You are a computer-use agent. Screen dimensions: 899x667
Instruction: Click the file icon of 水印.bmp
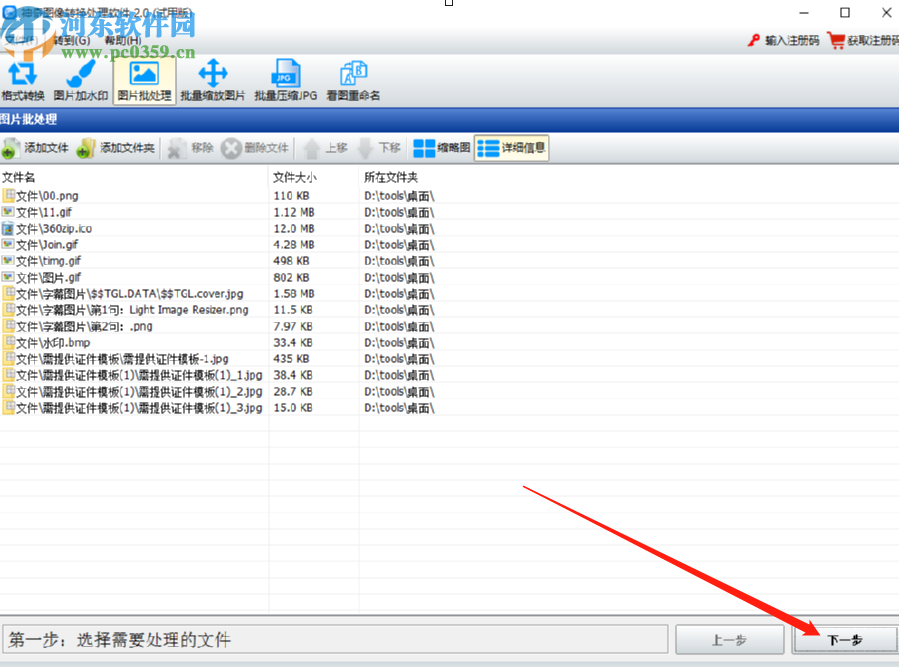pos(8,342)
